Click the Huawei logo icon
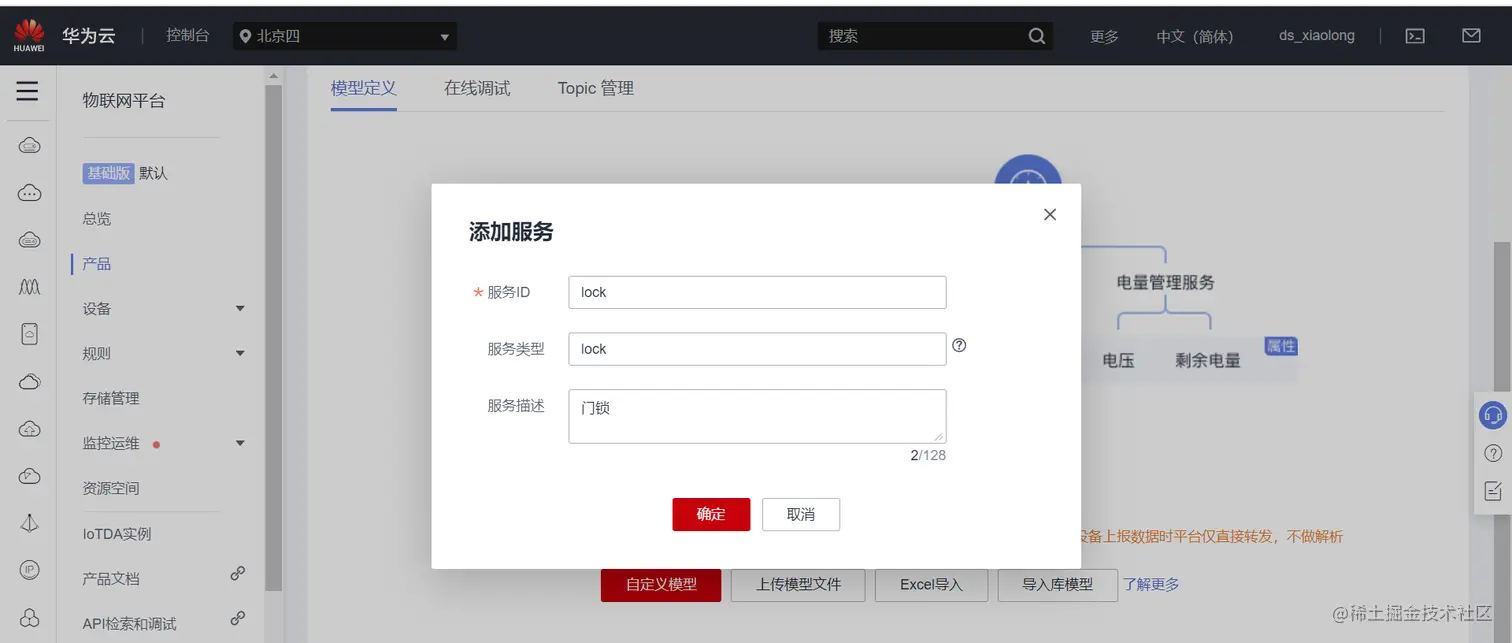 pos(28,35)
